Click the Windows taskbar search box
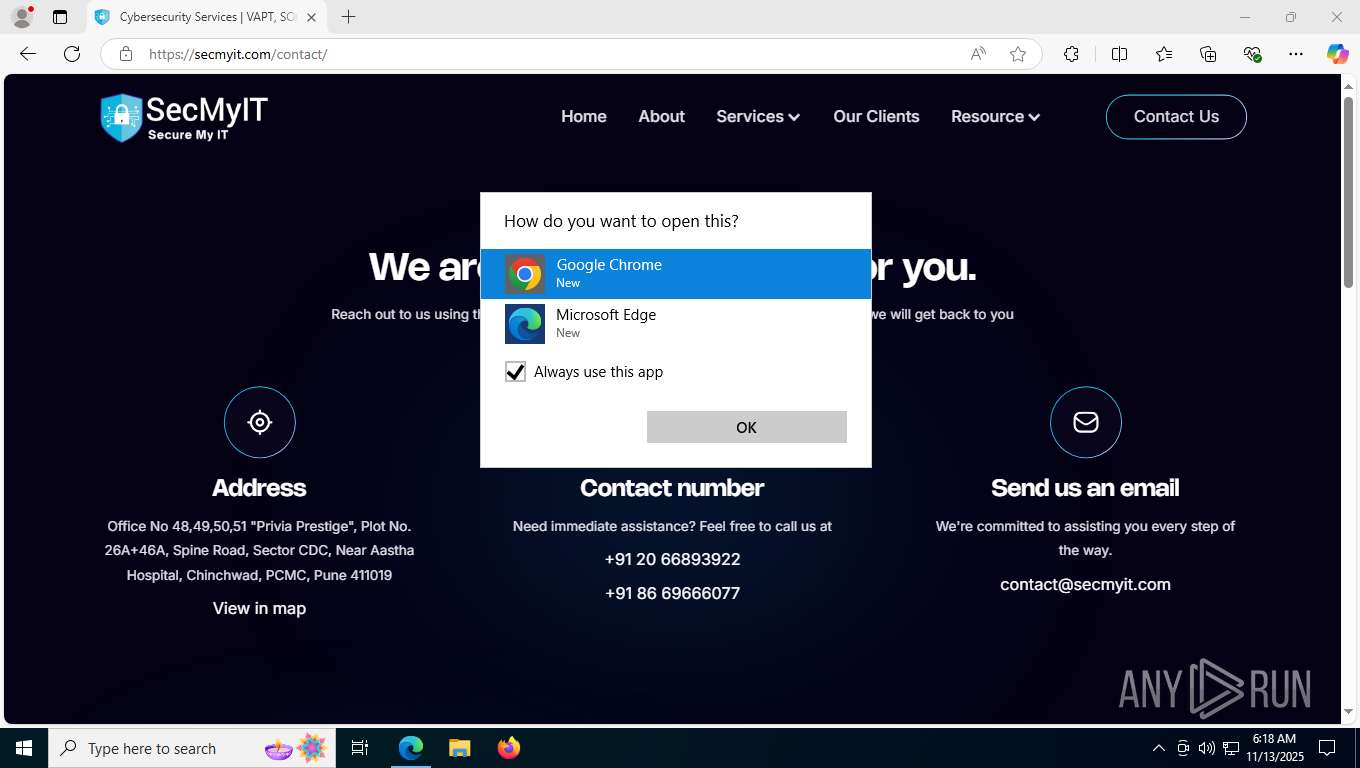The height and width of the screenshot is (768, 1360). click(190, 748)
